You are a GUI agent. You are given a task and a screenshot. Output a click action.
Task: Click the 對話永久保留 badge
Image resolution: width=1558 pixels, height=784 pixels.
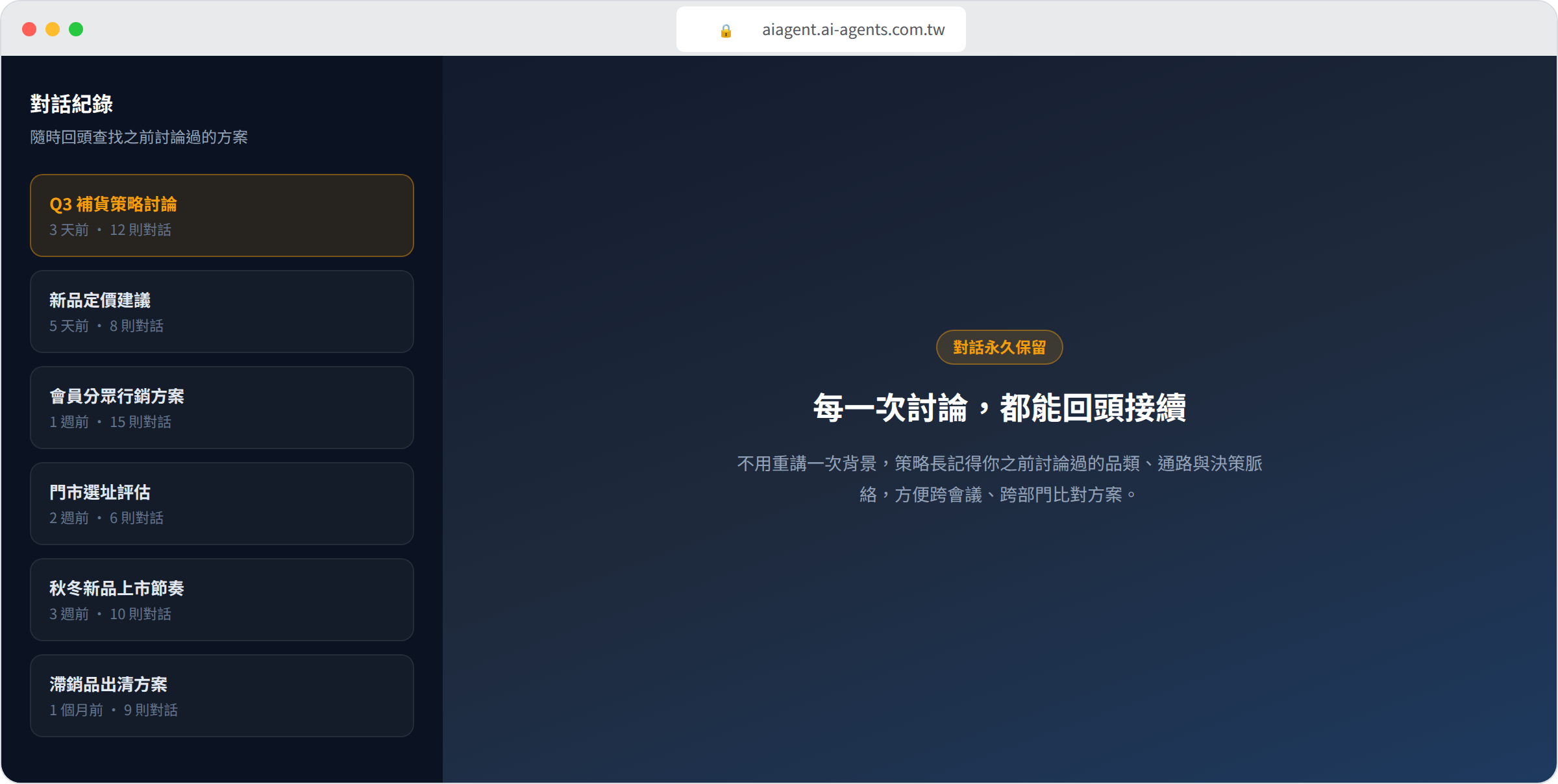(999, 347)
